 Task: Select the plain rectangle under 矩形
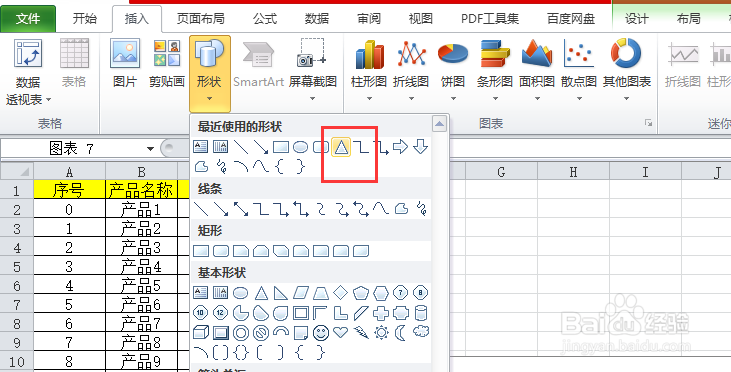pos(200,252)
